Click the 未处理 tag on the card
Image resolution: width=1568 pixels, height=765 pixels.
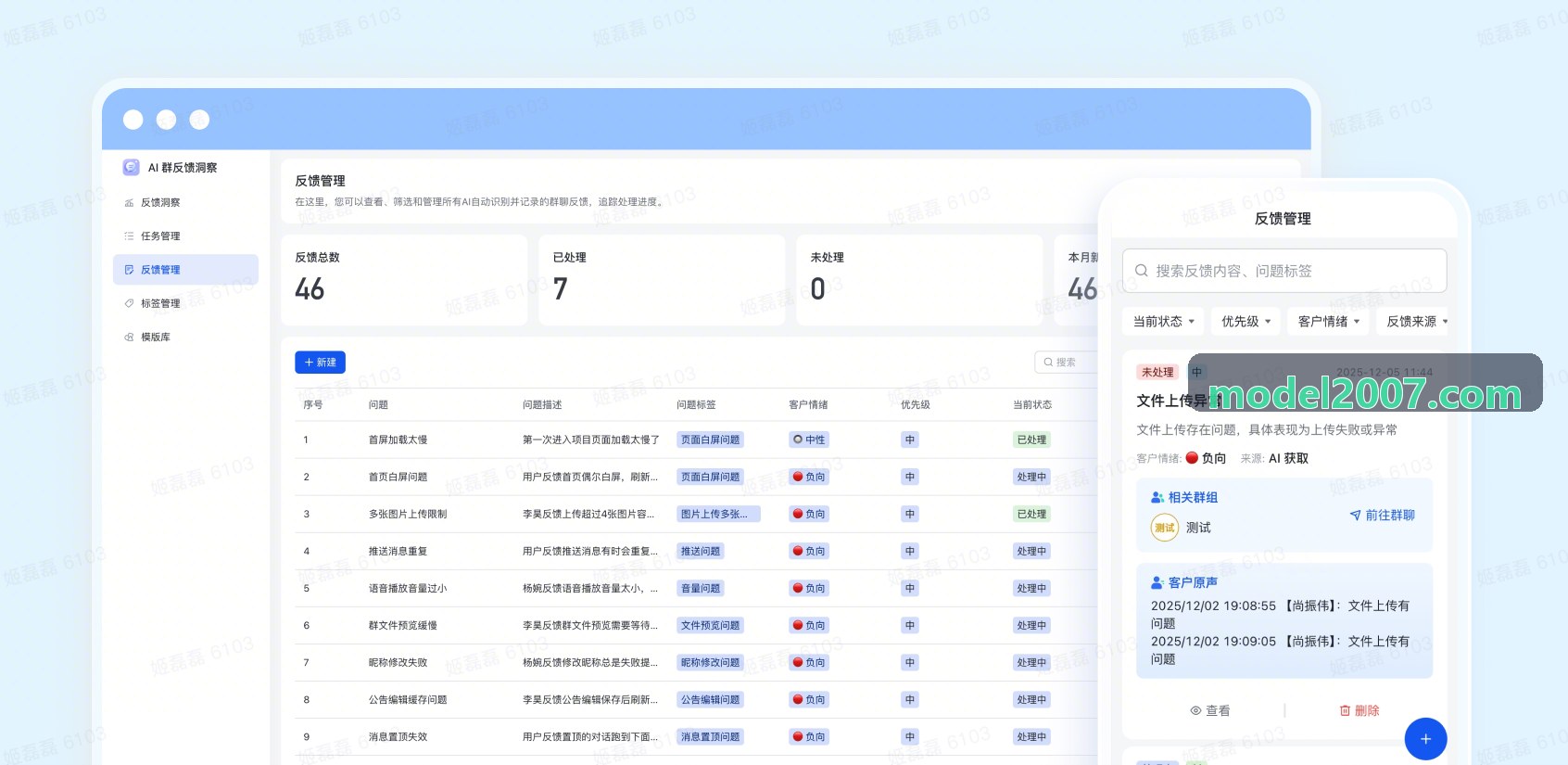point(1157,372)
